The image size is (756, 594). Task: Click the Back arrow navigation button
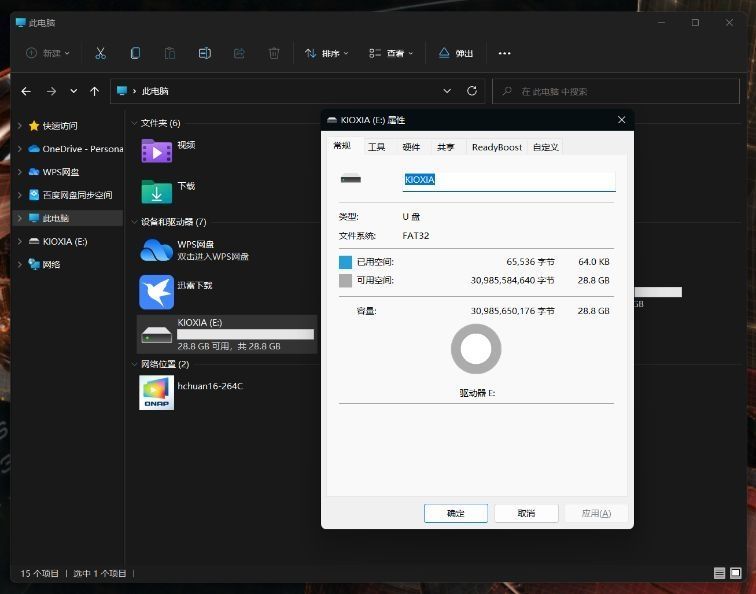[27, 91]
